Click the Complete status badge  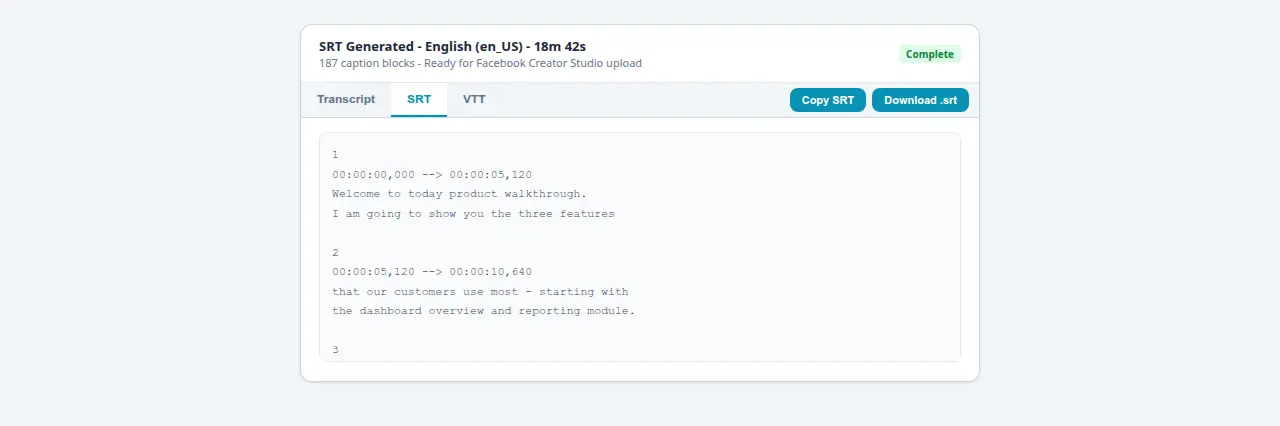click(x=930, y=54)
